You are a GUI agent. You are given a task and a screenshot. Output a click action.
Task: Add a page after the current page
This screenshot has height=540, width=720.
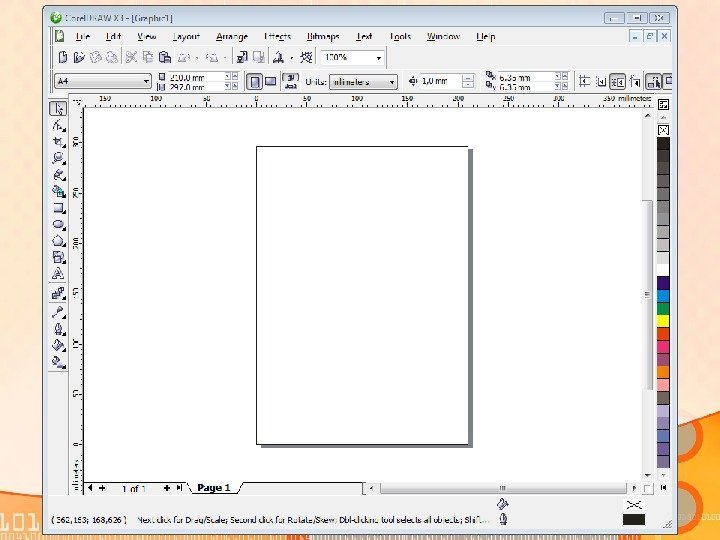166,488
